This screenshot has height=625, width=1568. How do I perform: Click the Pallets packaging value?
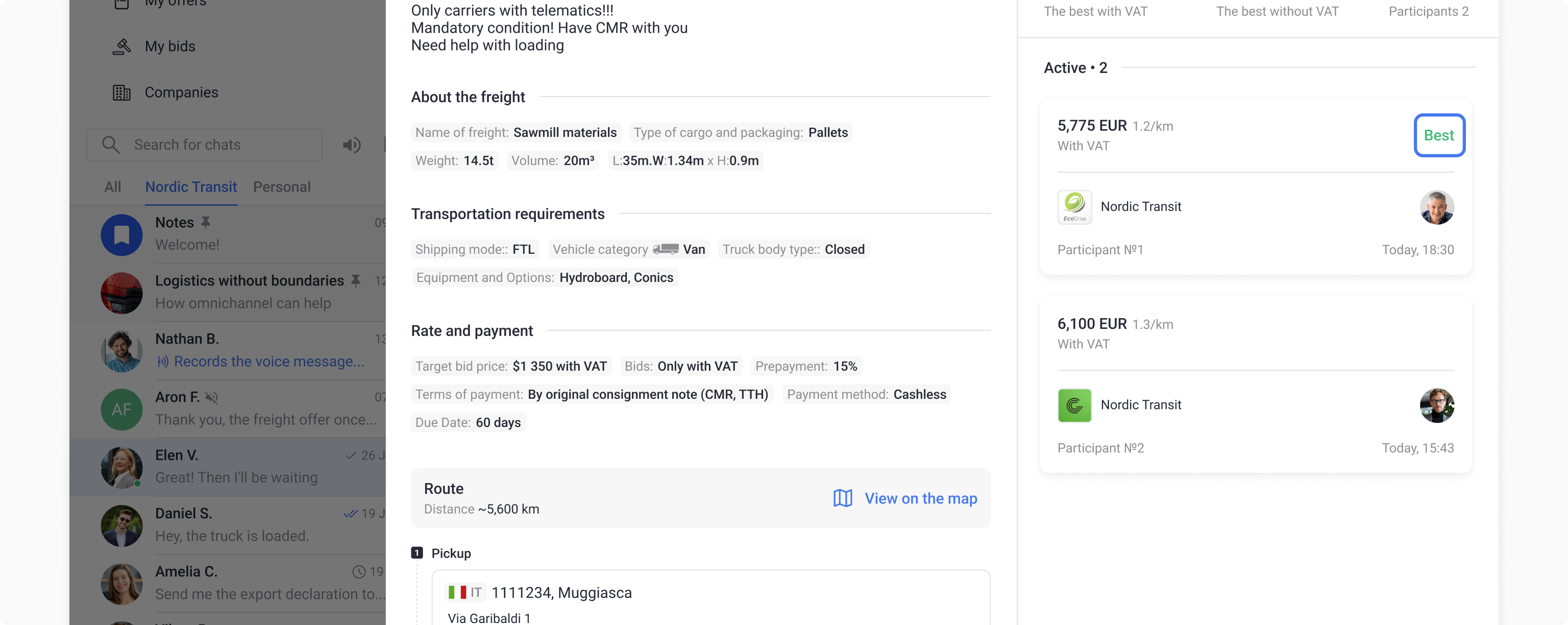(828, 132)
